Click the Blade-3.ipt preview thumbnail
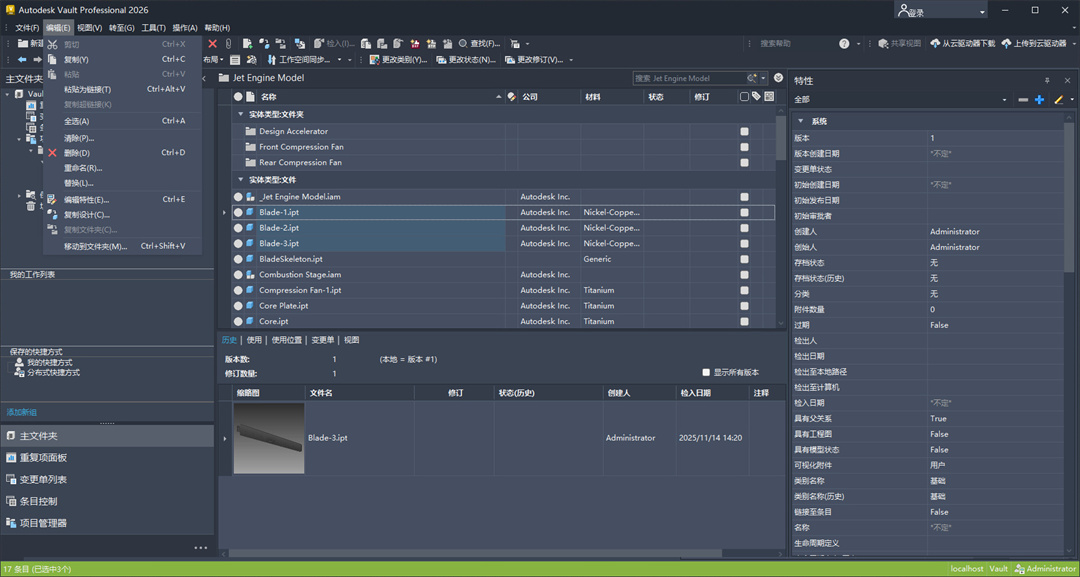 tap(268, 438)
